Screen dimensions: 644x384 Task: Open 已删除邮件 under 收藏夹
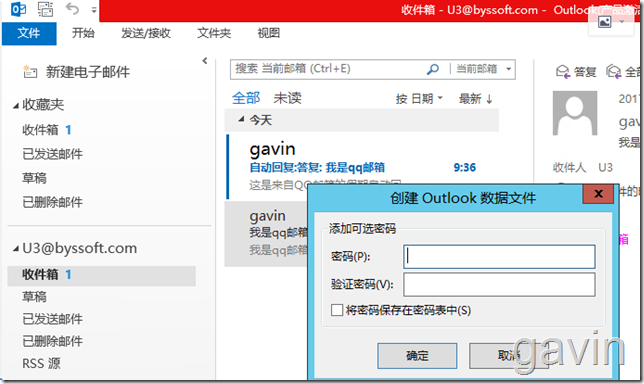(53, 202)
